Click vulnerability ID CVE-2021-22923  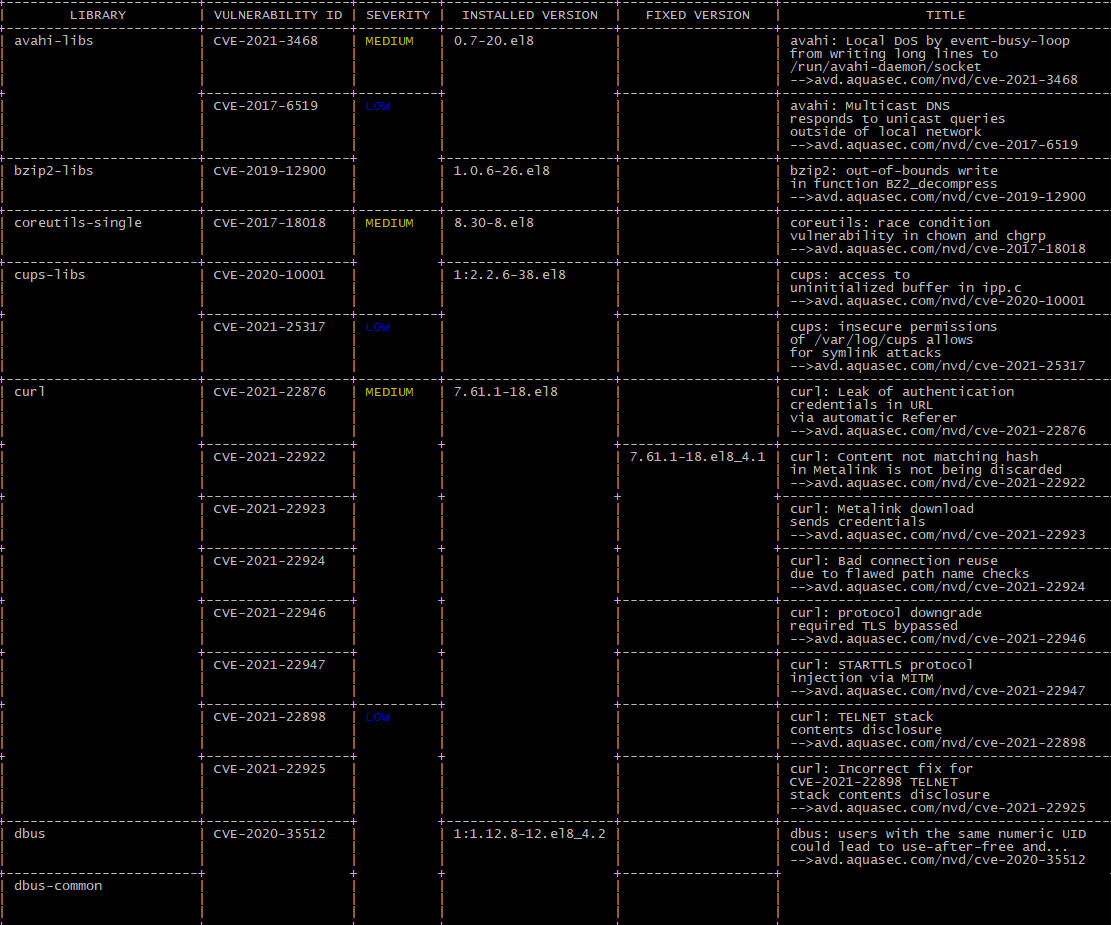point(270,508)
